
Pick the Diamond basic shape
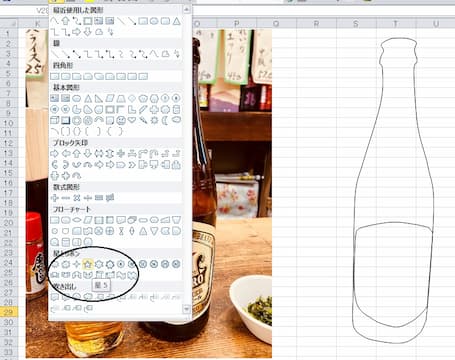point(132,98)
